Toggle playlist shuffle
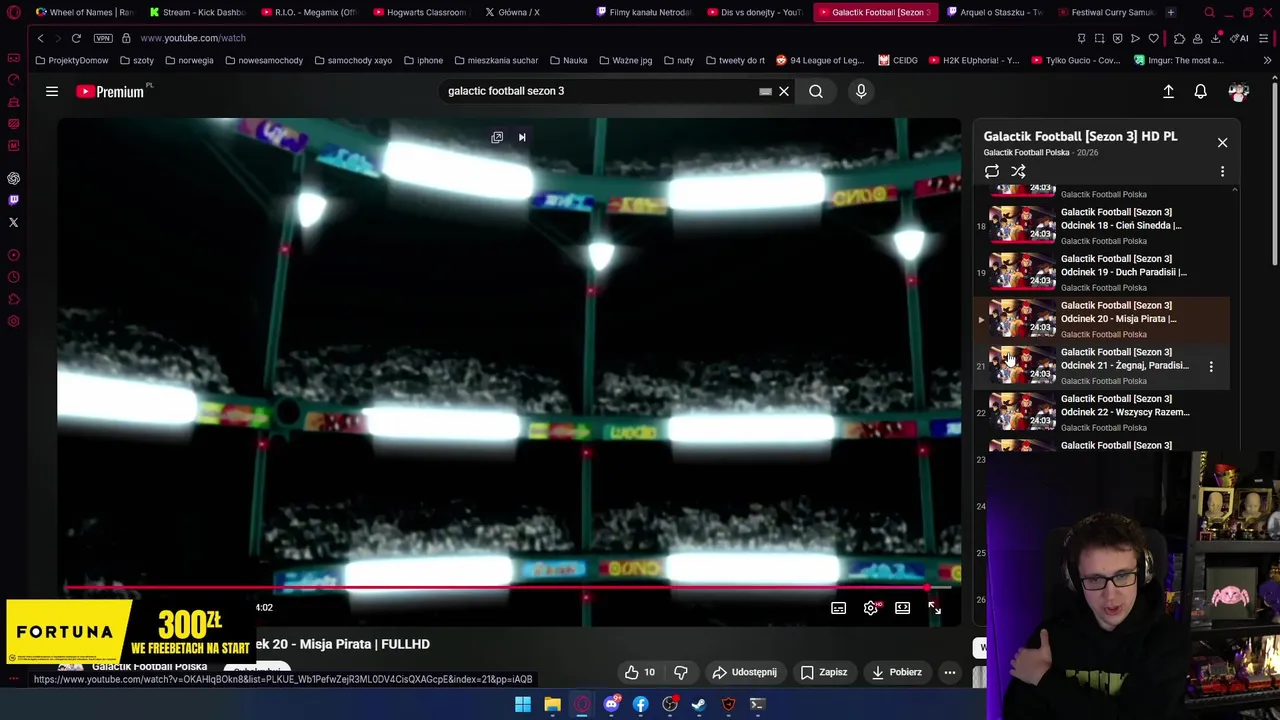This screenshot has height=720, width=1280. (x=1018, y=172)
